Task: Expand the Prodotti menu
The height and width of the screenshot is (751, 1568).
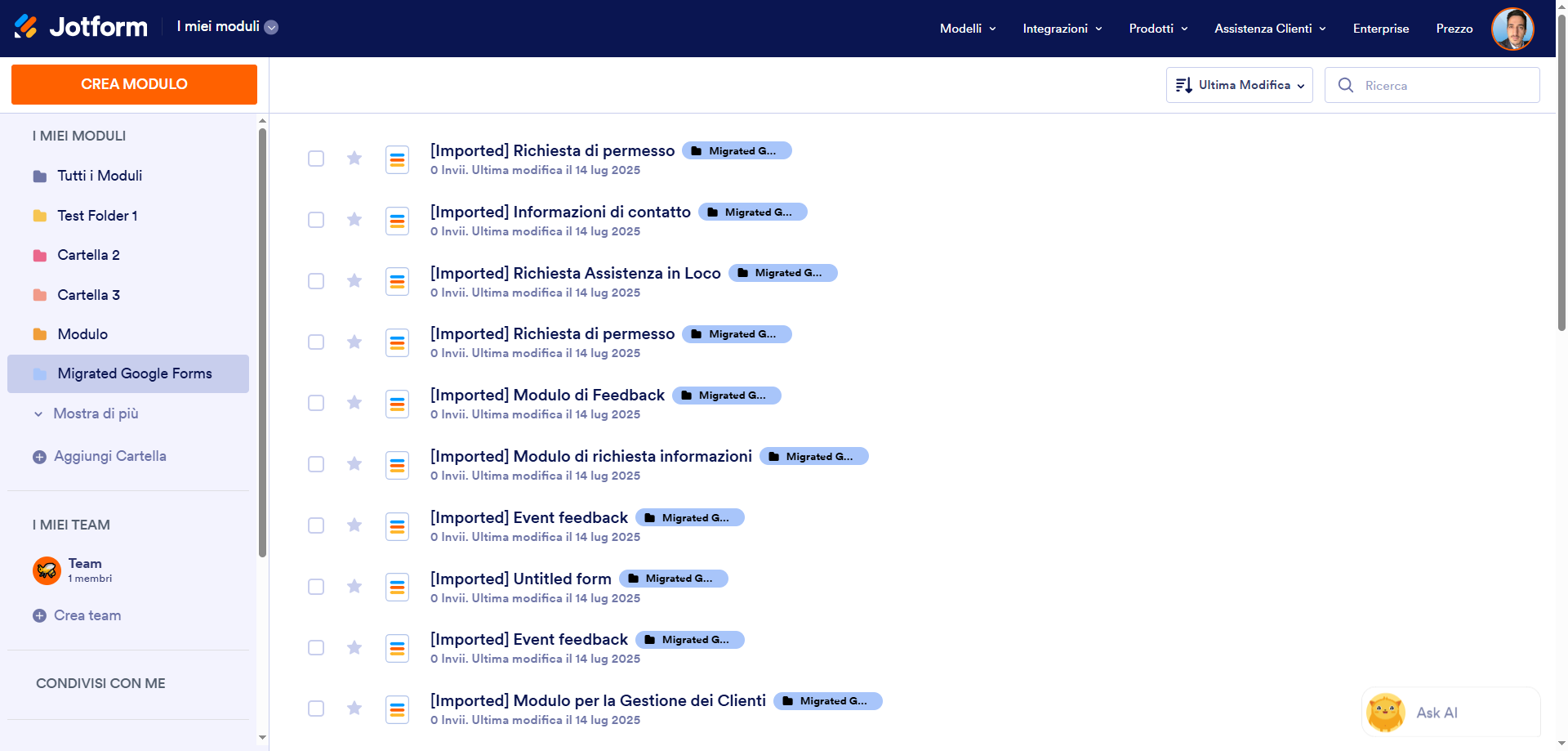Action: [1158, 29]
